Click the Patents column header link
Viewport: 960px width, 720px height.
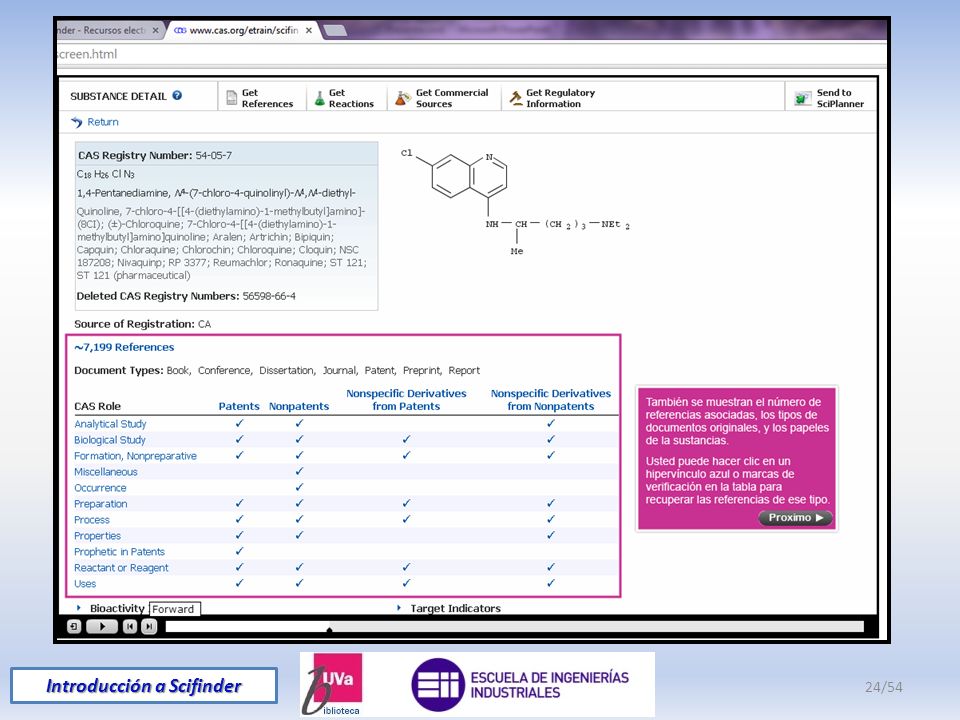tap(239, 406)
